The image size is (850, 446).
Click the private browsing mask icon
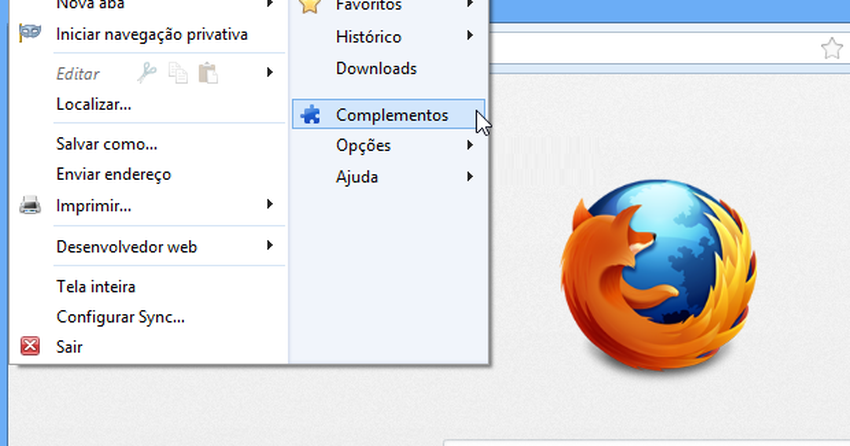tap(30, 33)
